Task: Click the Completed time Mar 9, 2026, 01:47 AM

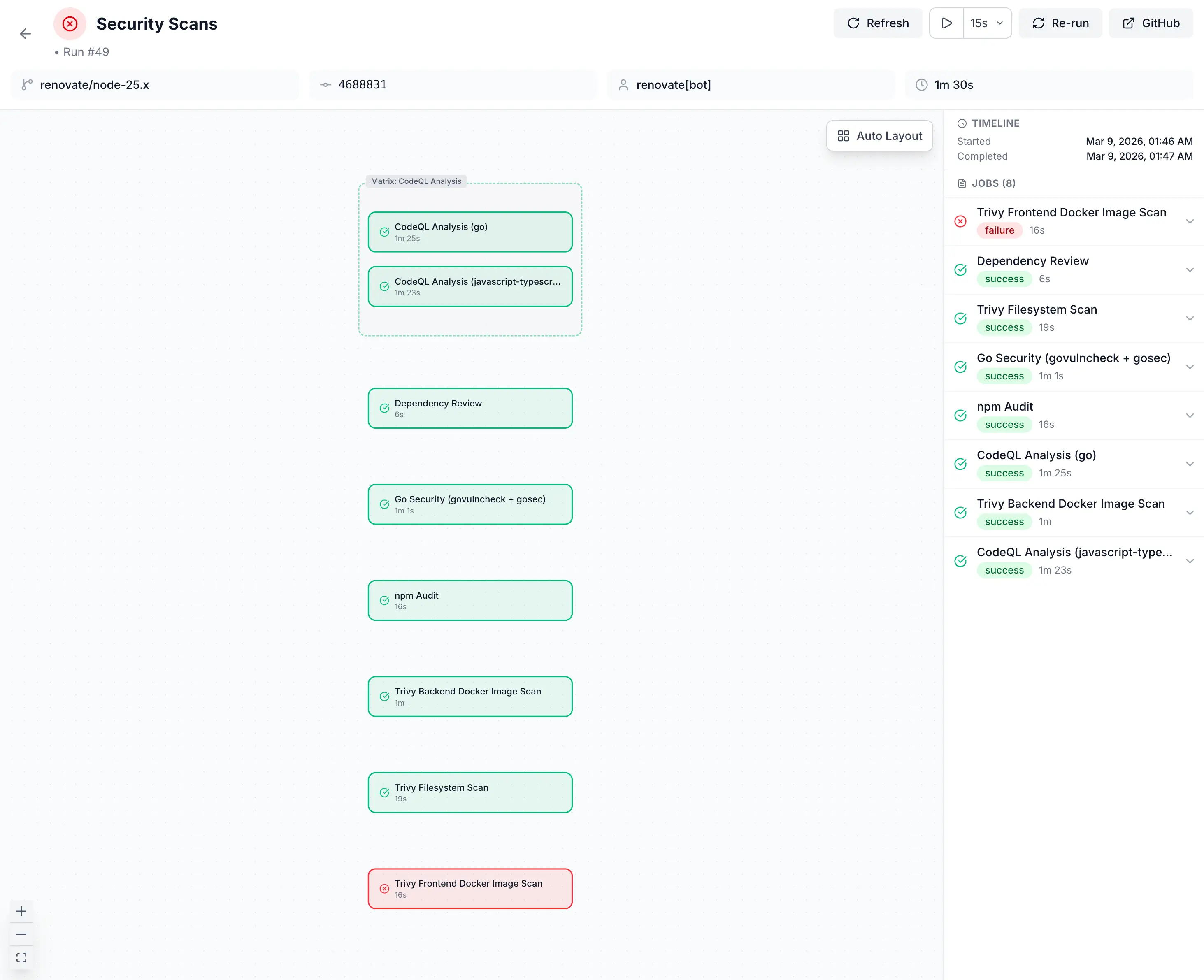Action: (1140, 156)
